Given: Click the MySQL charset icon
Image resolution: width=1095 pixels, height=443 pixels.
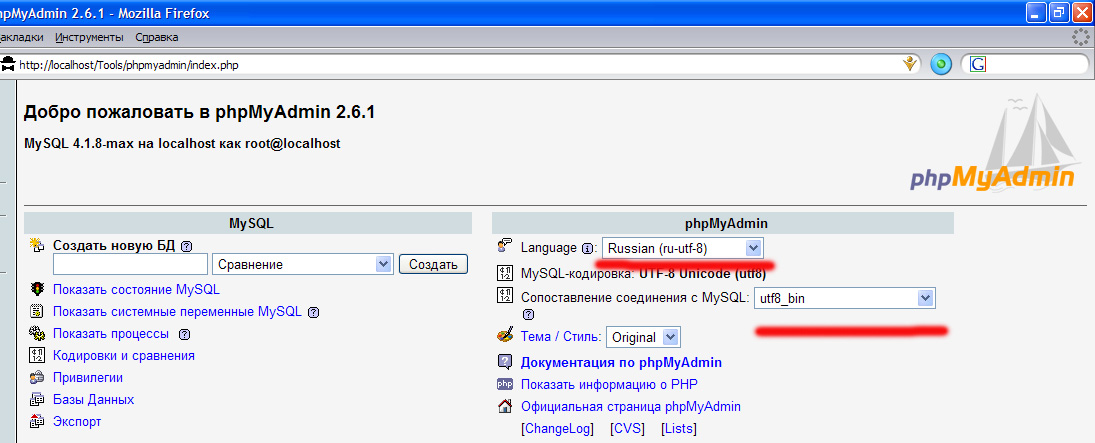Looking at the screenshot, I should [x=504, y=273].
